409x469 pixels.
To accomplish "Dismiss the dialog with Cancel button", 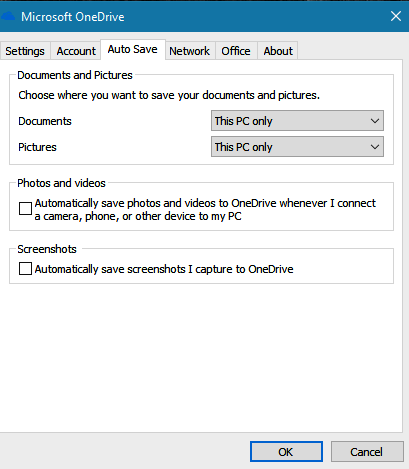I will click(x=367, y=452).
